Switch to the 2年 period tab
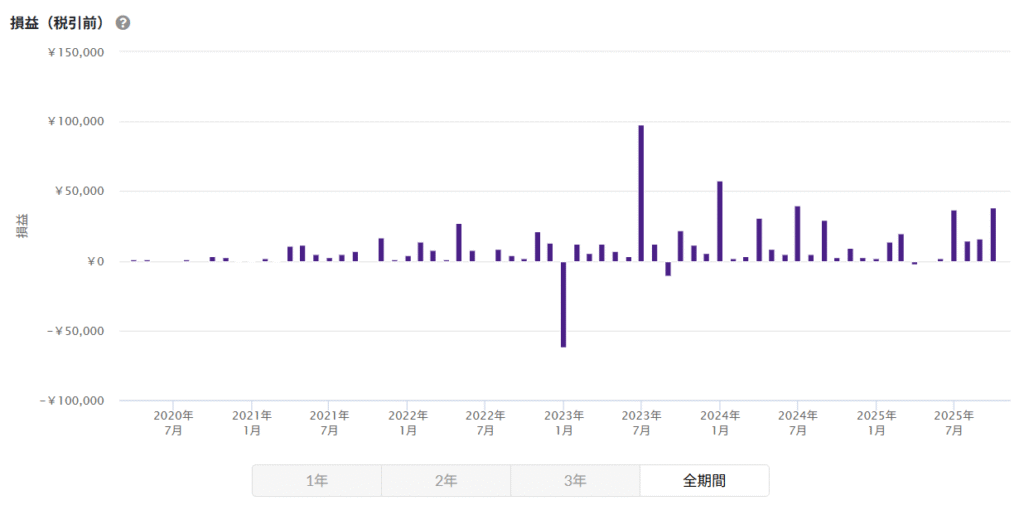 tap(445, 481)
